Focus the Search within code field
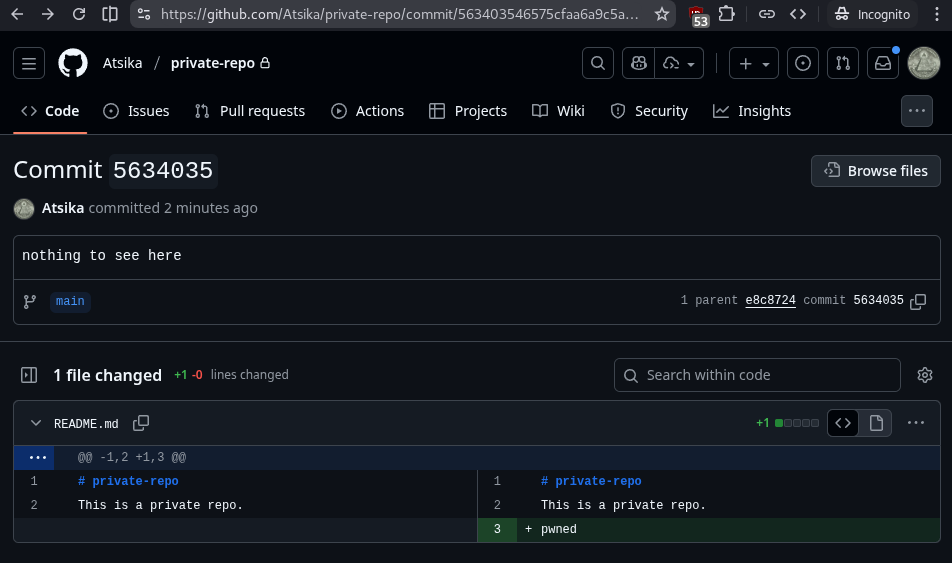Viewport: 952px width, 563px height. point(757,375)
